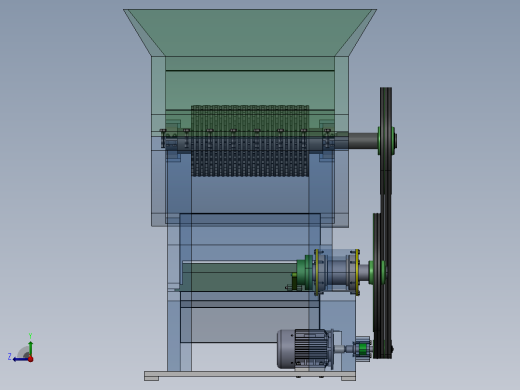520x390 pixels.
Task: Click the green Y axis of the triad
Action: tap(30, 347)
